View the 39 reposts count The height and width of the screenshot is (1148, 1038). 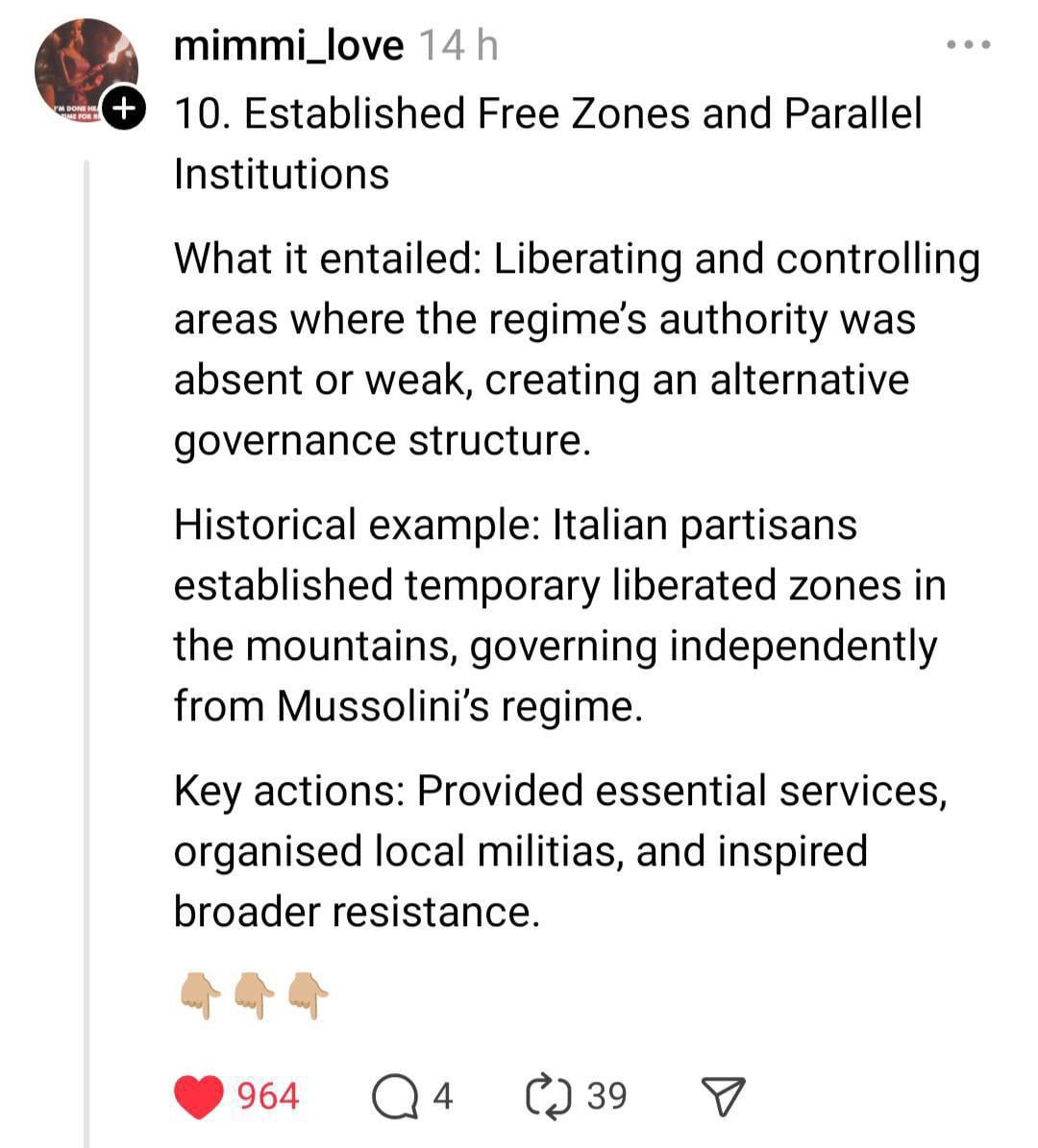pos(606,1096)
